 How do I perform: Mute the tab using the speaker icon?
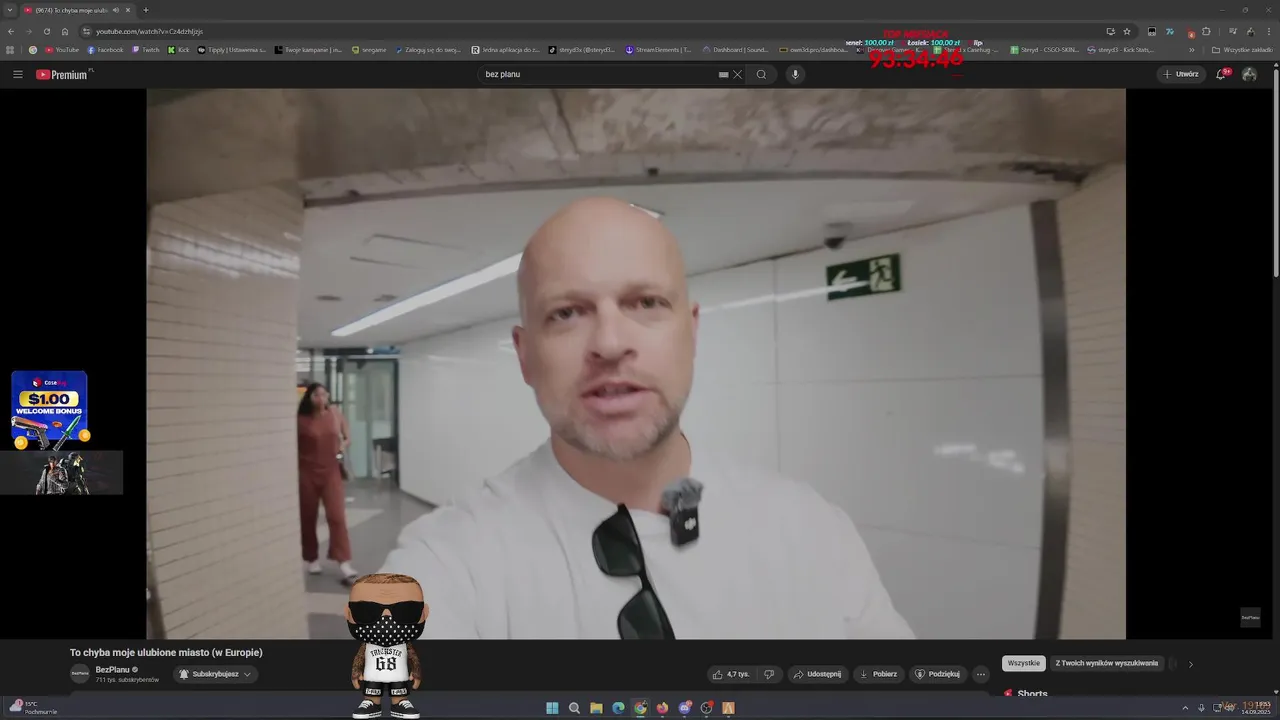pyautogui.click(x=116, y=10)
